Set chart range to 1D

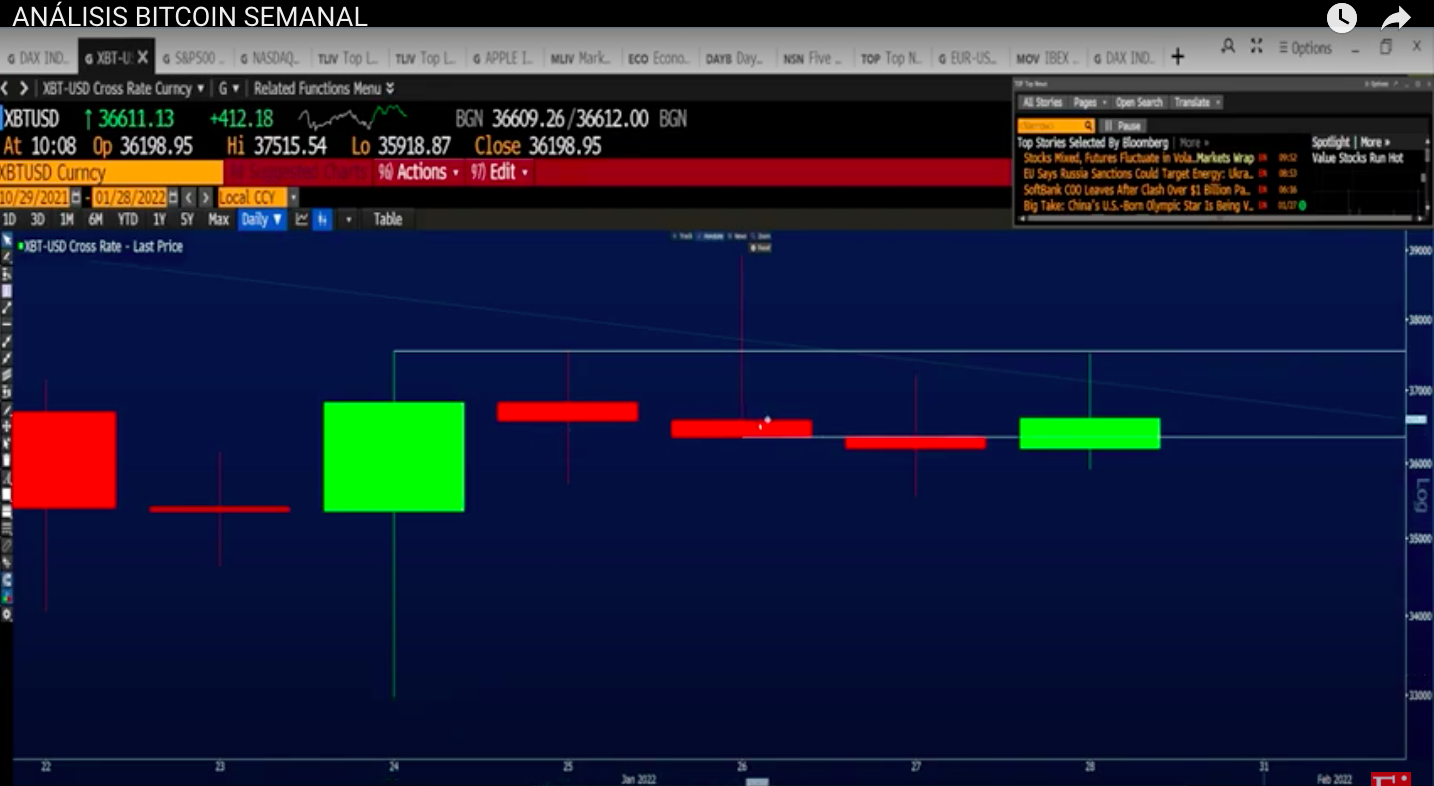coord(10,219)
